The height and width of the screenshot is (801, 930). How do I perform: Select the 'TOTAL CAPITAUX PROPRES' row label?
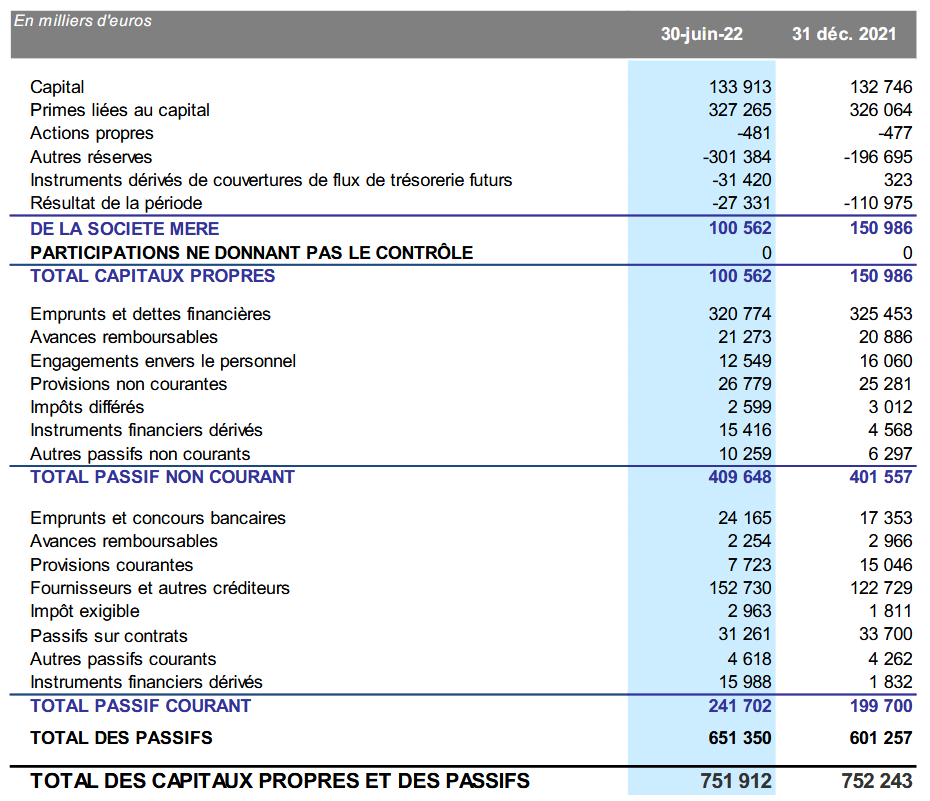(152, 276)
